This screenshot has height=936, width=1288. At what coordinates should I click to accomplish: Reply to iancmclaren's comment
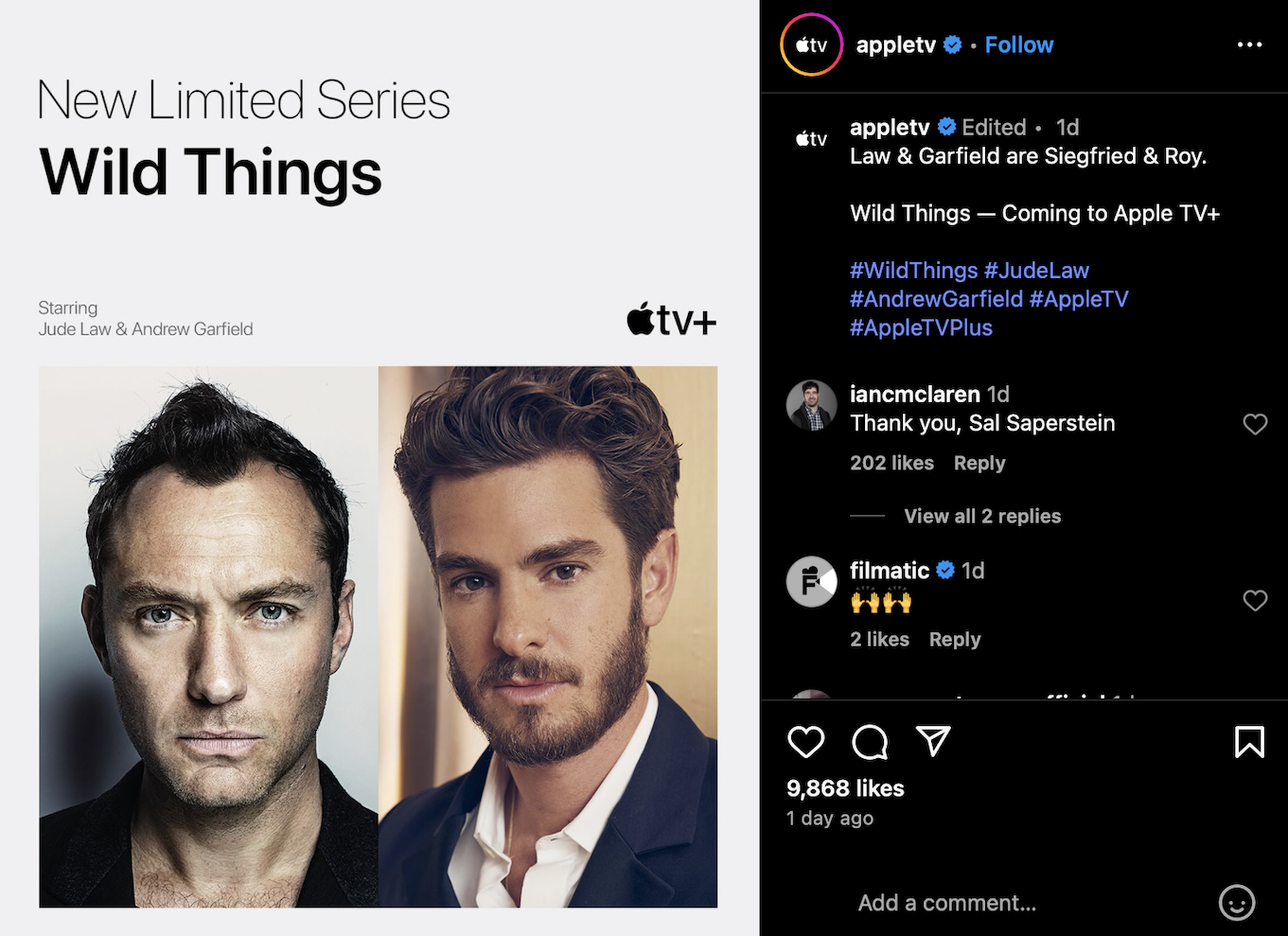979,463
